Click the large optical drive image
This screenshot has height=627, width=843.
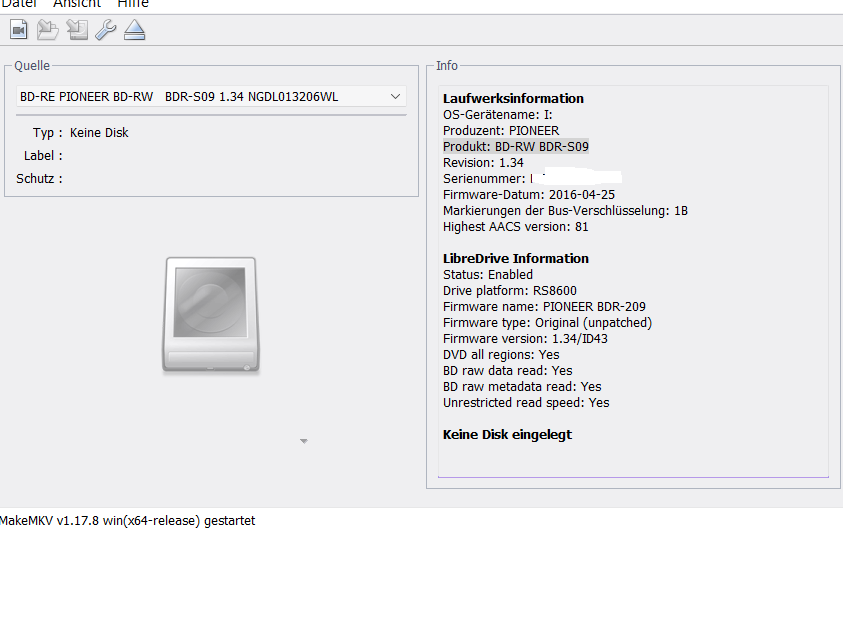tap(211, 316)
